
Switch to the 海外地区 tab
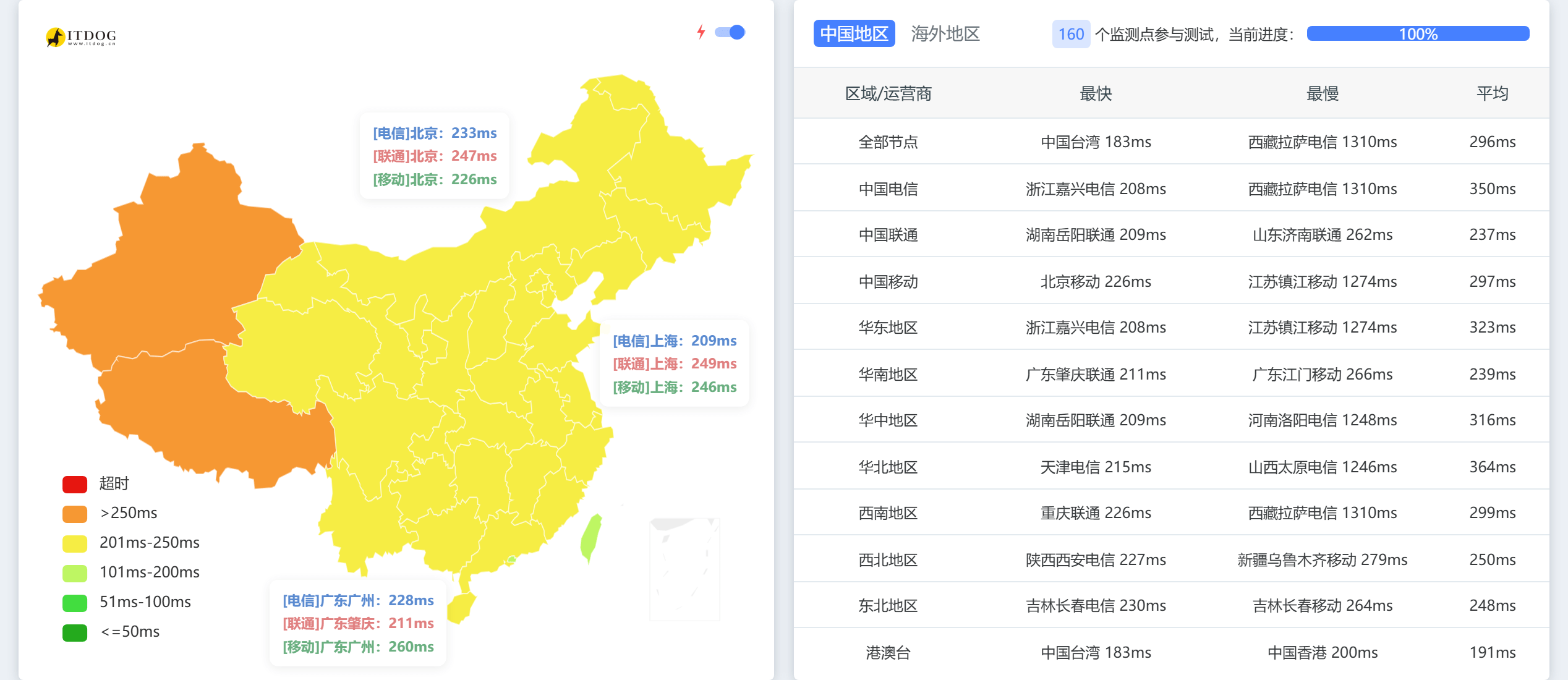pyautogui.click(x=945, y=33)
